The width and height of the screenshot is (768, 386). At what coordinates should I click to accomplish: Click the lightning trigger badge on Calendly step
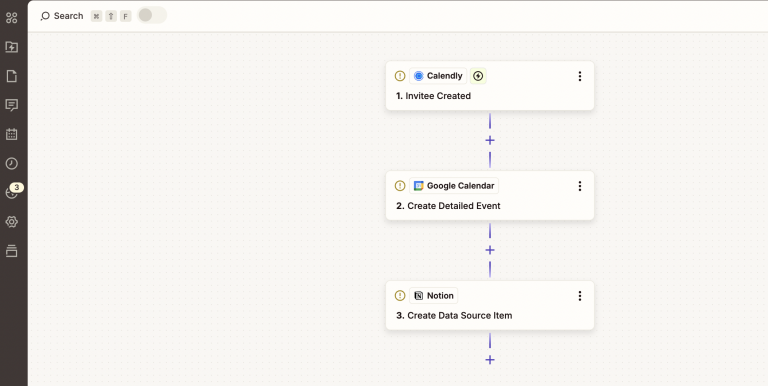[x=478, y=76]
